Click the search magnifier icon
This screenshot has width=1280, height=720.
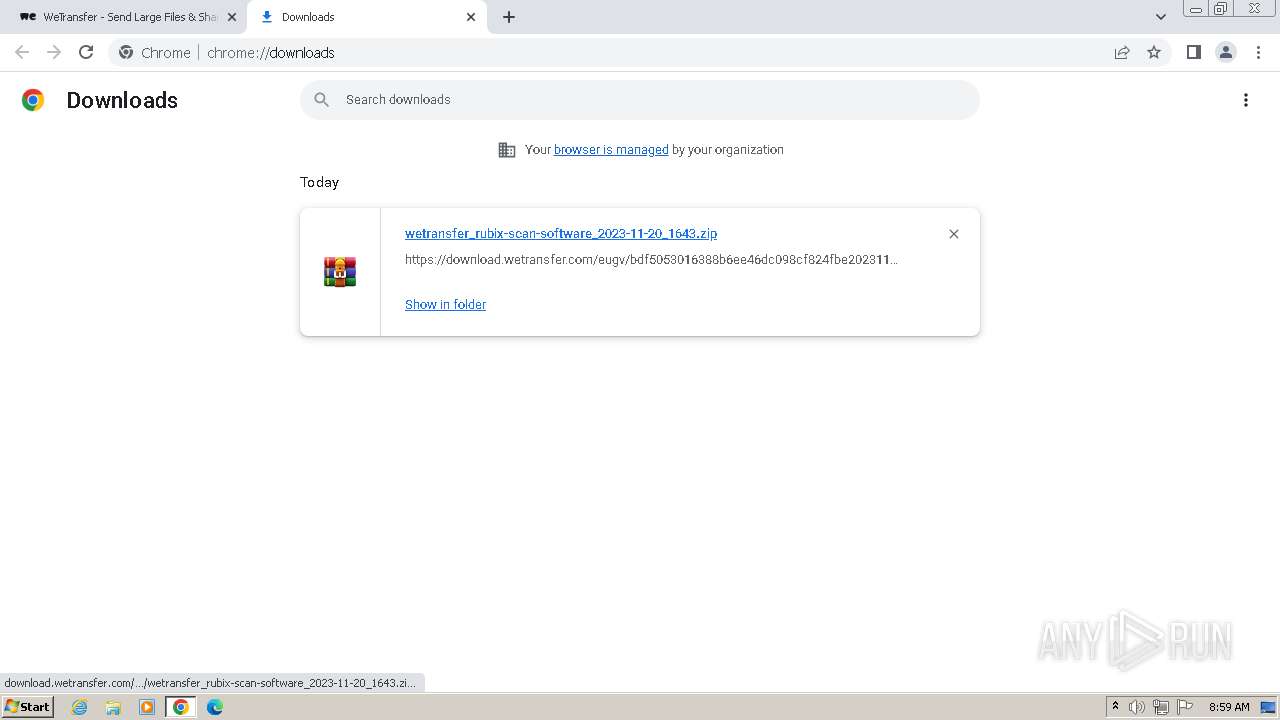point(322,100)
